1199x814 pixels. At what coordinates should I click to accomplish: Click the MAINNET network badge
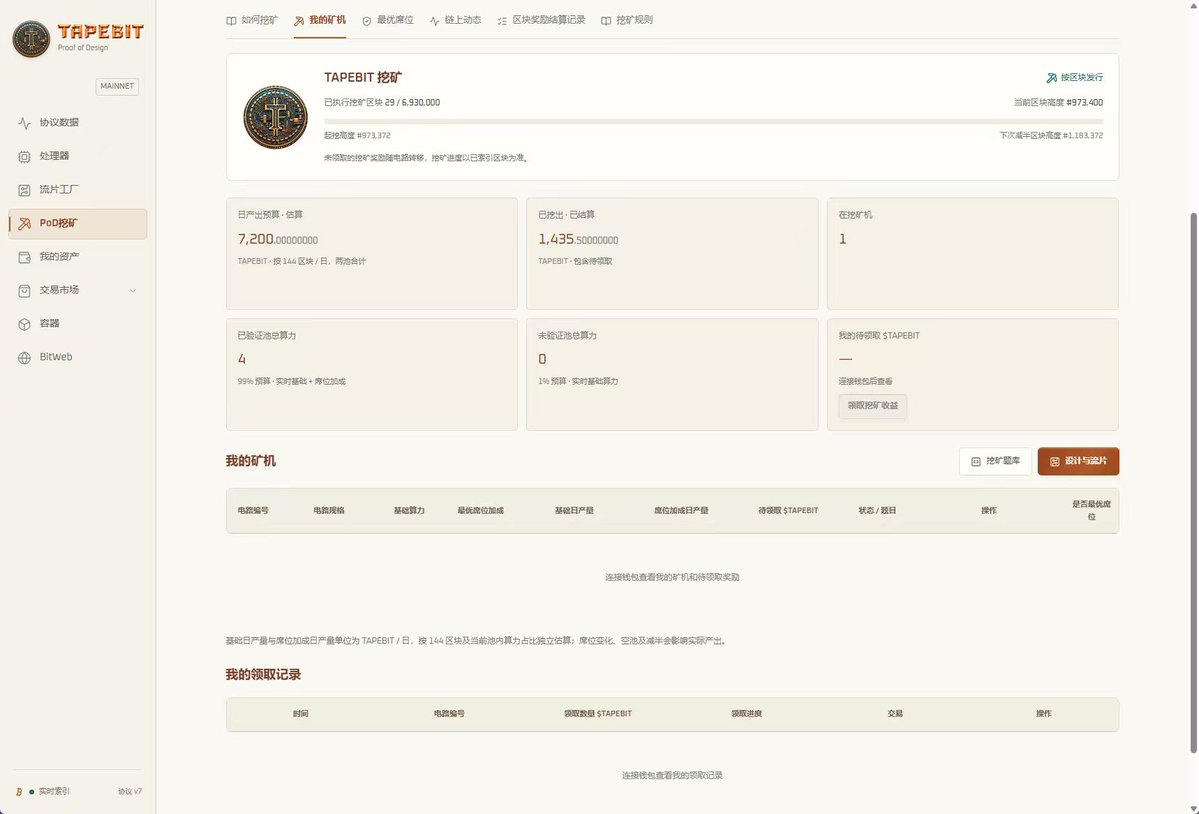pos(117,86)
